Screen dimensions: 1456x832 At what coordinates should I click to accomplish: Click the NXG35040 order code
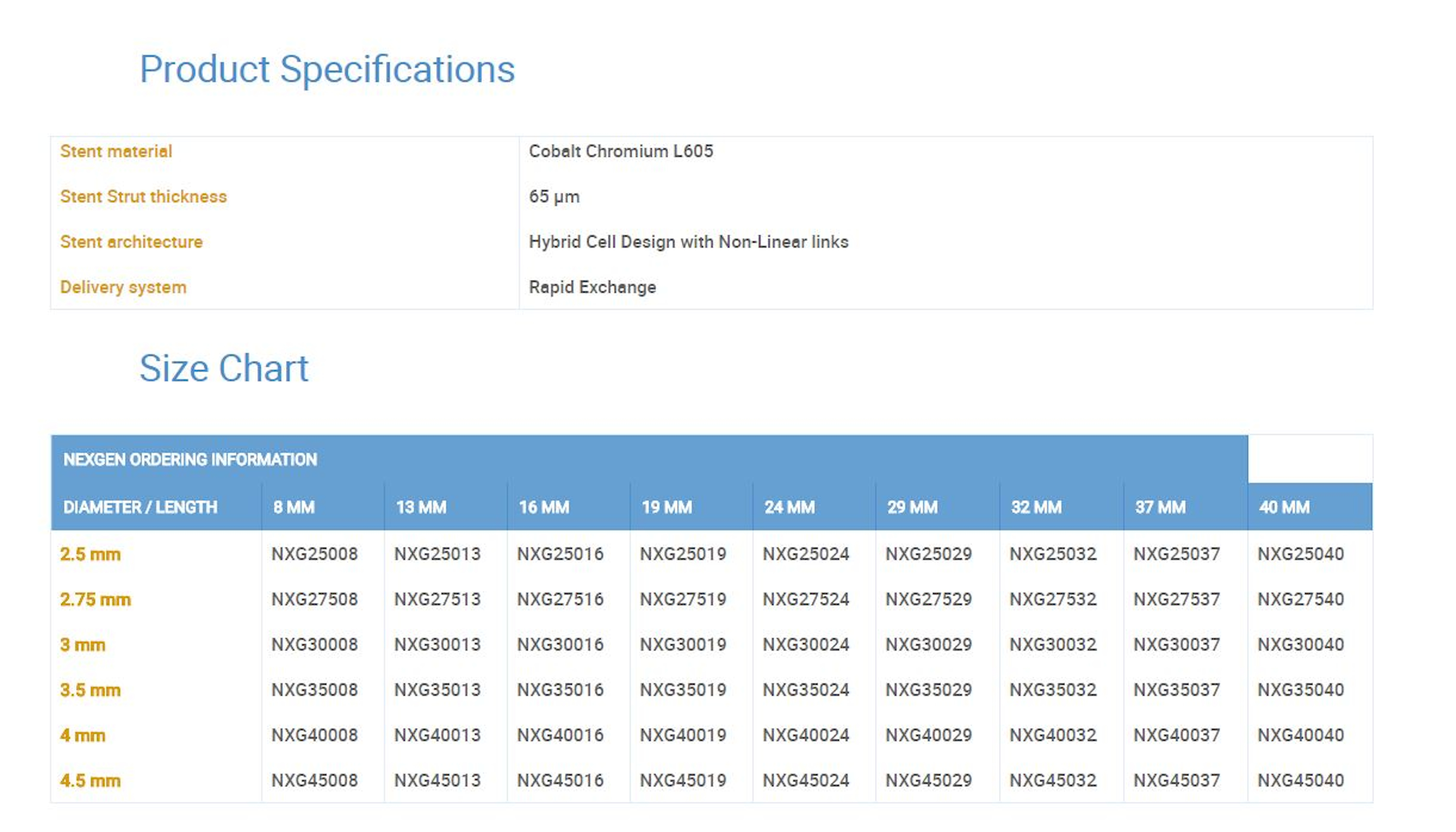1301,690
